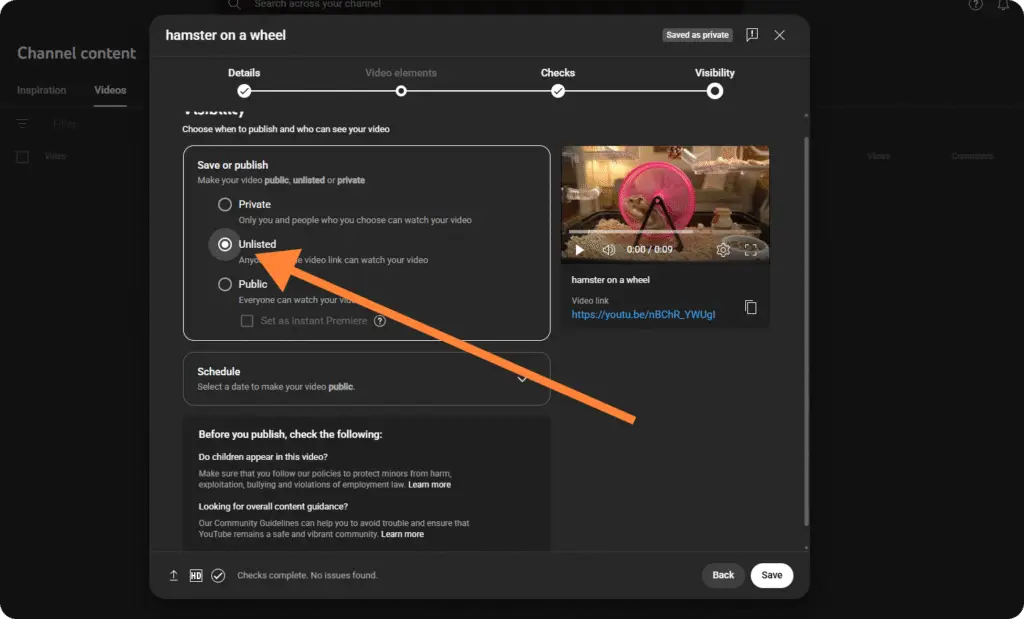Click the HD quality badge in the bottom bar
The width and height of the screenshot is (1024, 619).
[x=195, y=575]
